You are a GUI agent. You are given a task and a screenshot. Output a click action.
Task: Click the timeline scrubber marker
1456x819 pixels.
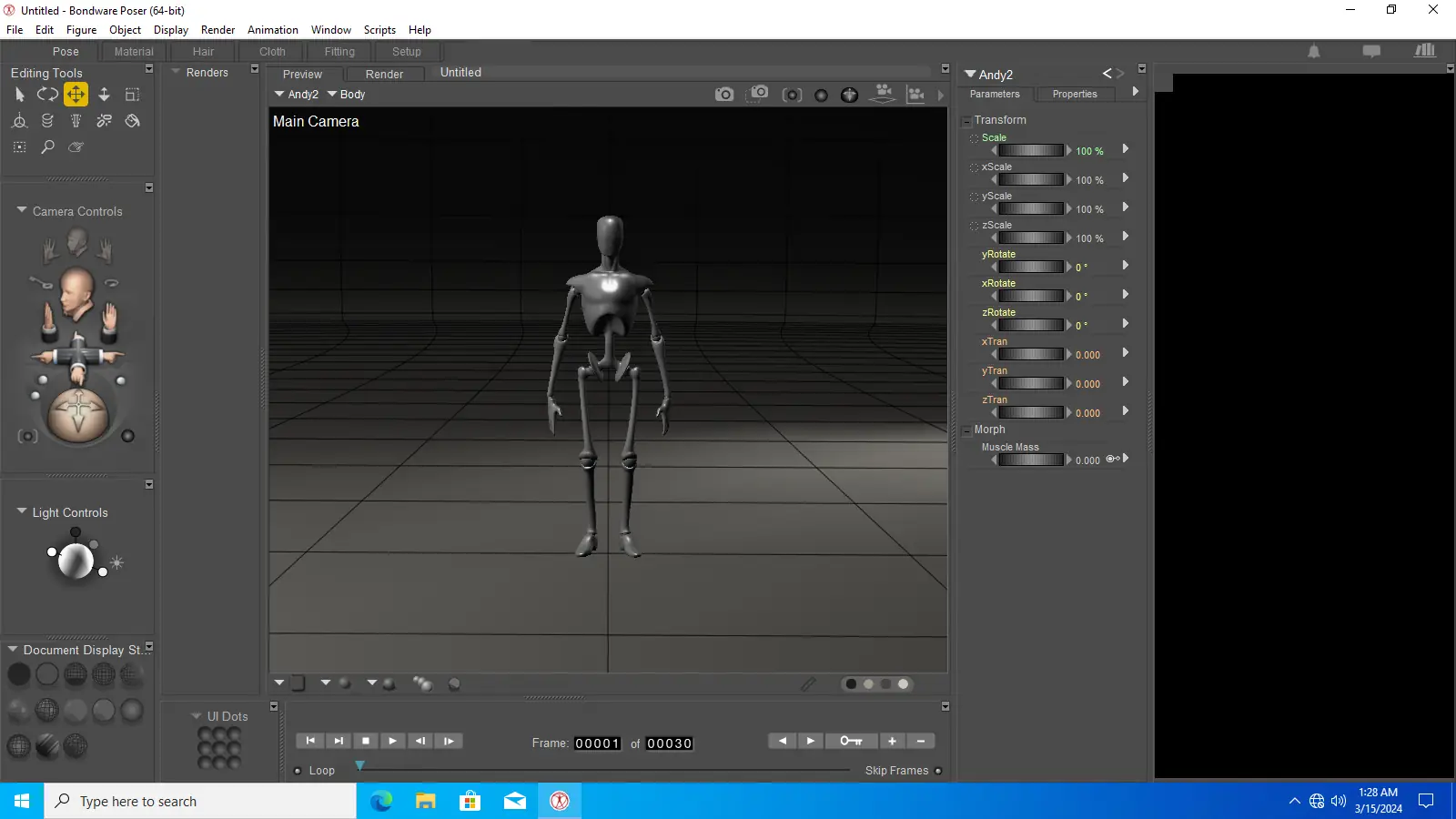[x=360, y=765]
